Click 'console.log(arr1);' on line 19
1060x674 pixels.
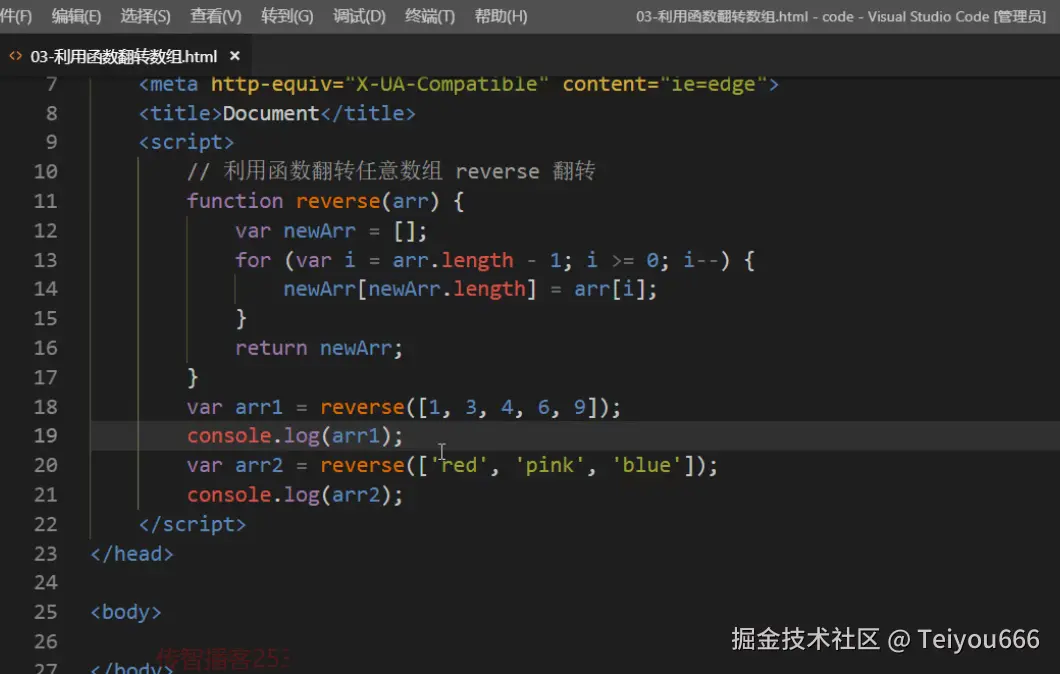tap(295, 436)
